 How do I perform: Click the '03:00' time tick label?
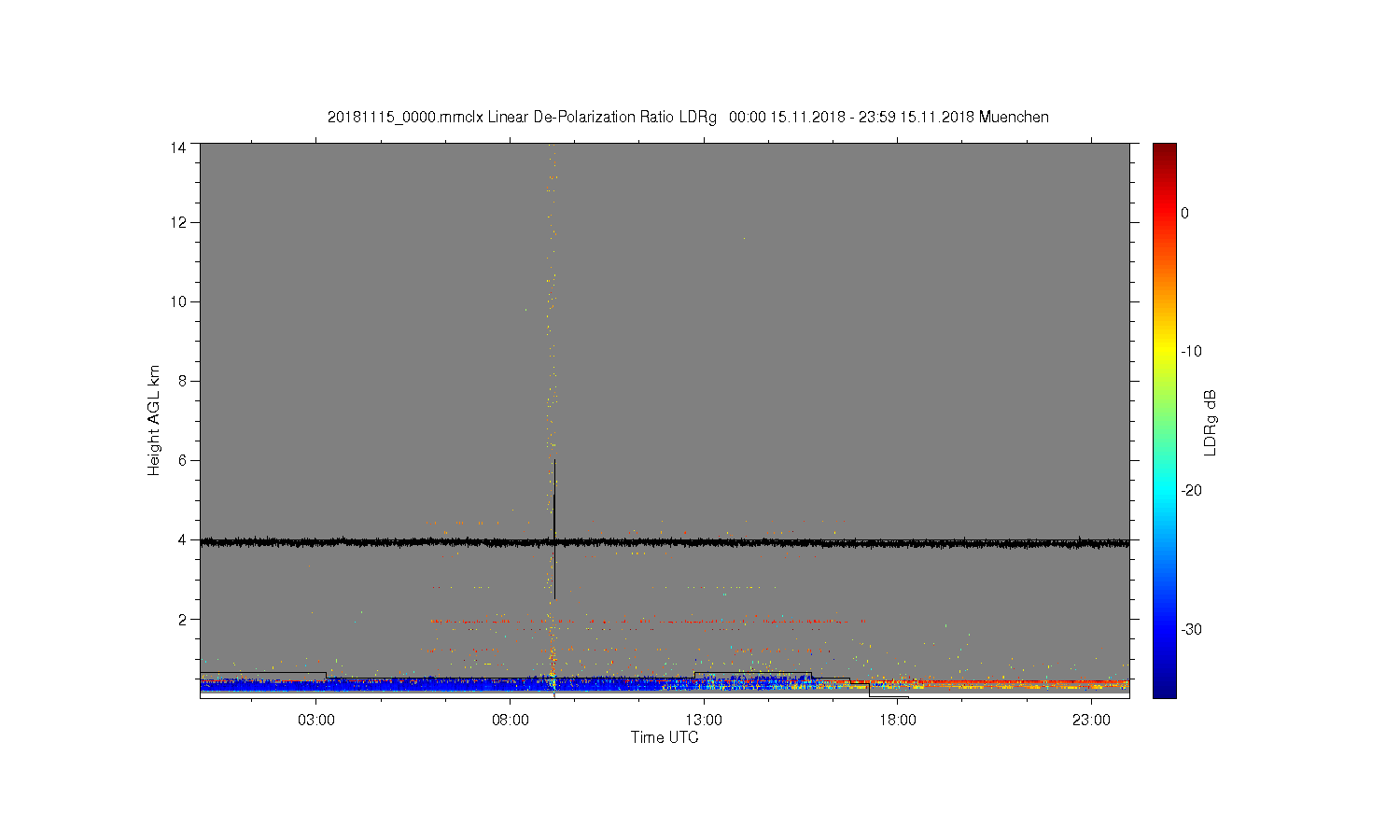click(x=316, y=721)
